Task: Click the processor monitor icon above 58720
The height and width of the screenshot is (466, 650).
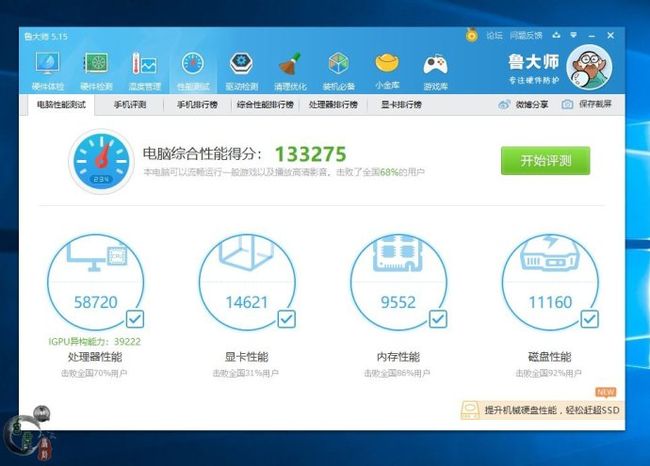Action: coord(97,255)
